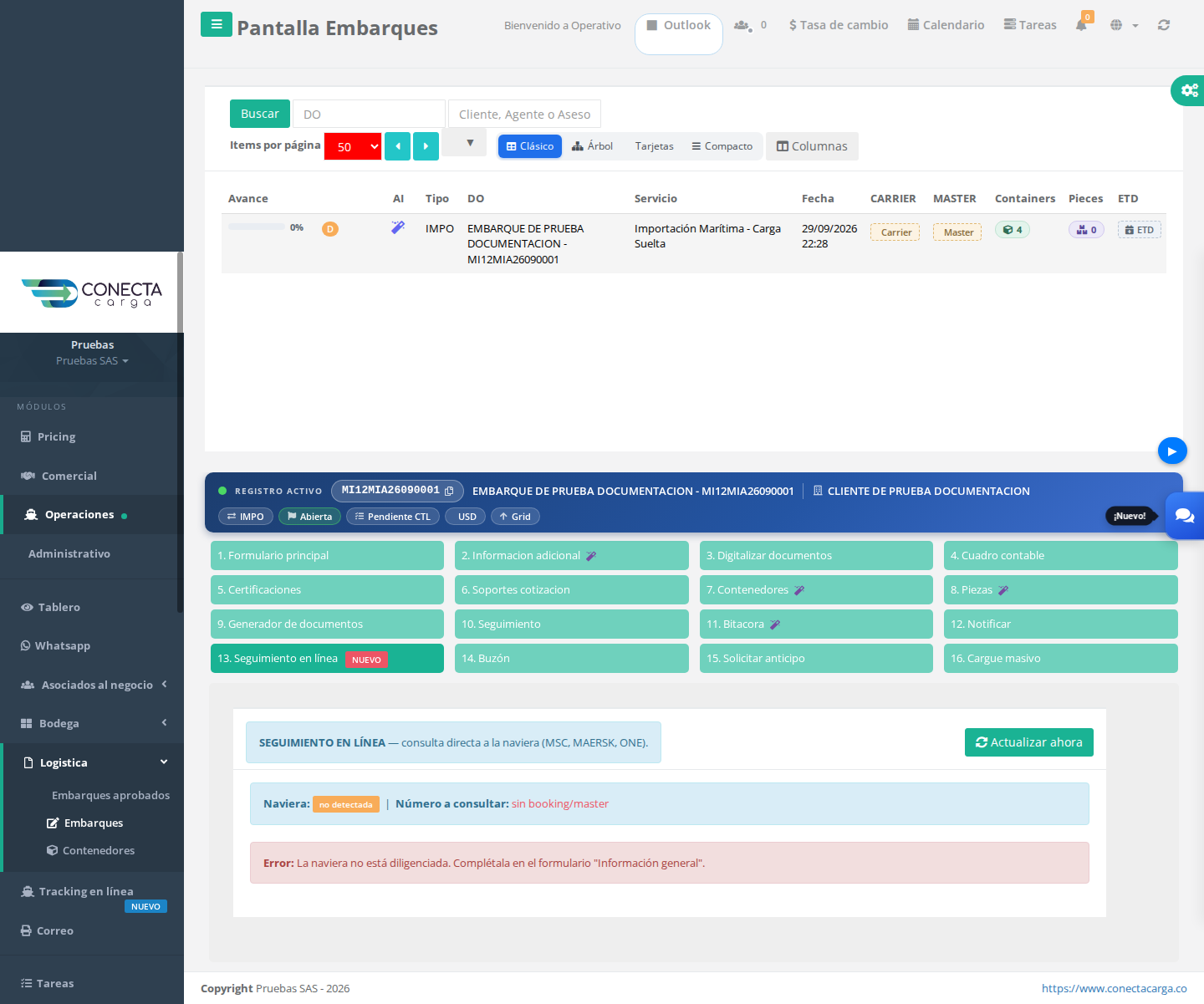Open the filter dropdown arrow beside pager

[464, 143]
